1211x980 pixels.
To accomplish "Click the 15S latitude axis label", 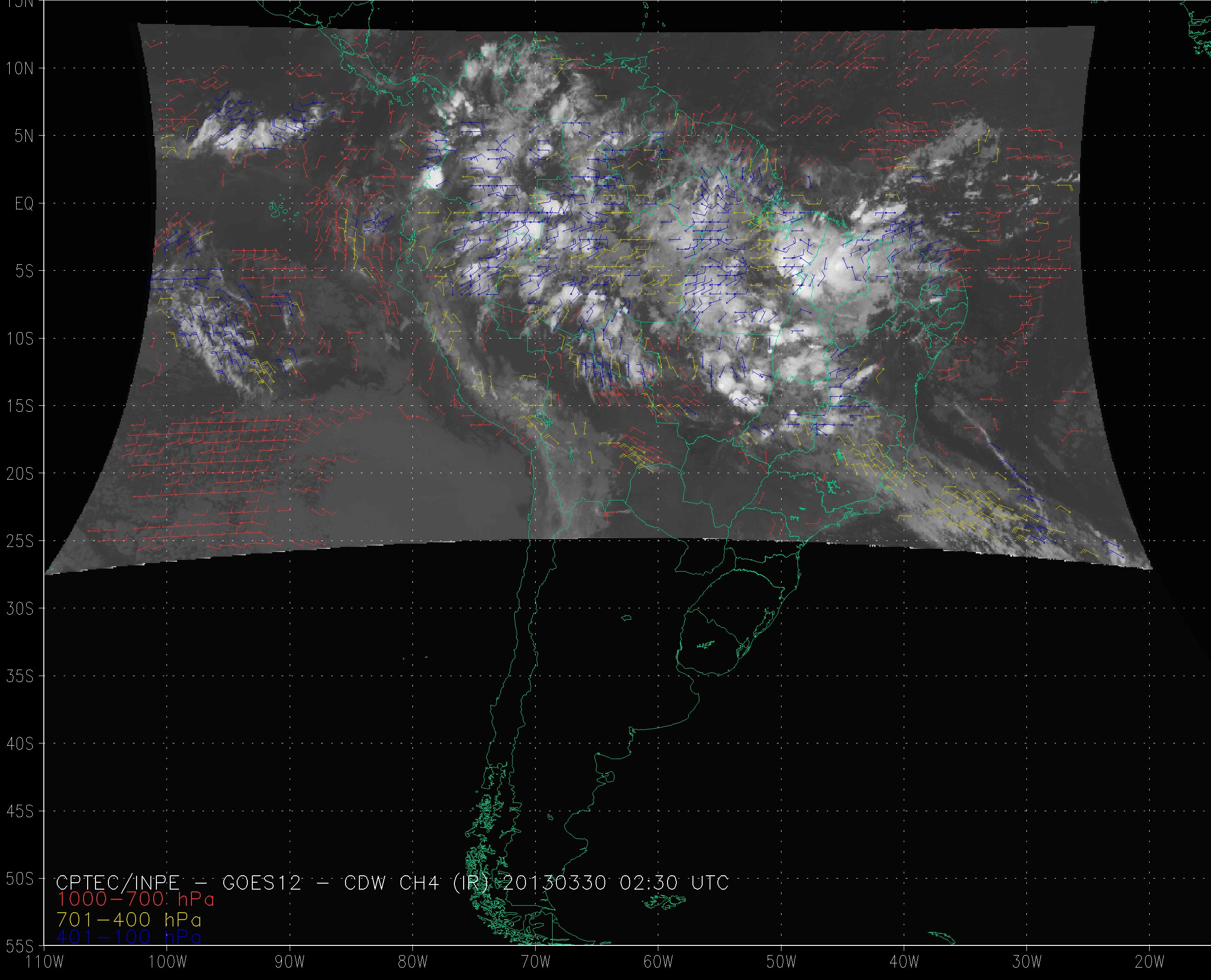I will 19,406.
